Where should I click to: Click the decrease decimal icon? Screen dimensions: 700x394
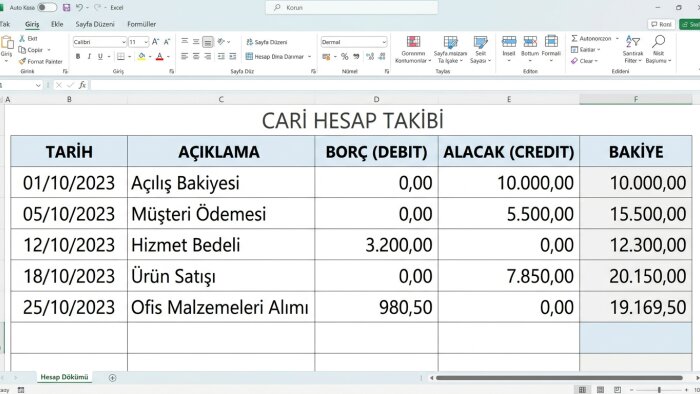[x=382, y=57]
